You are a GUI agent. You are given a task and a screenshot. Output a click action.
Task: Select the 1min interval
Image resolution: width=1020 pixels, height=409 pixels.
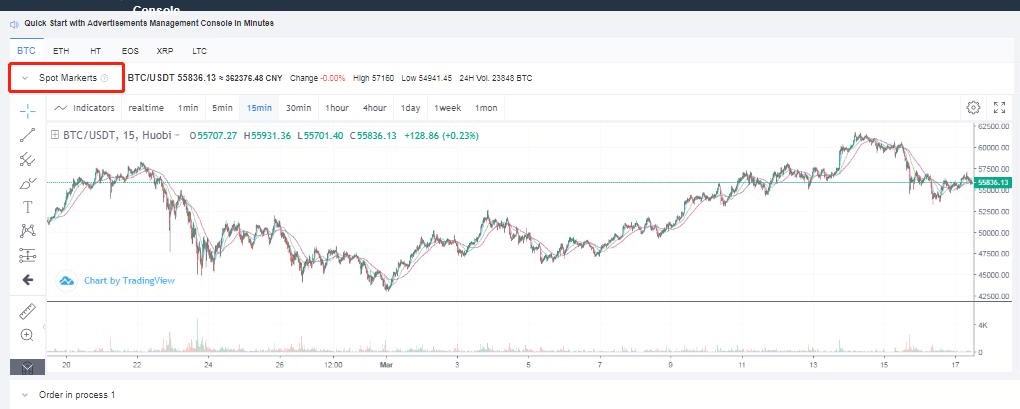pos(188,108)
